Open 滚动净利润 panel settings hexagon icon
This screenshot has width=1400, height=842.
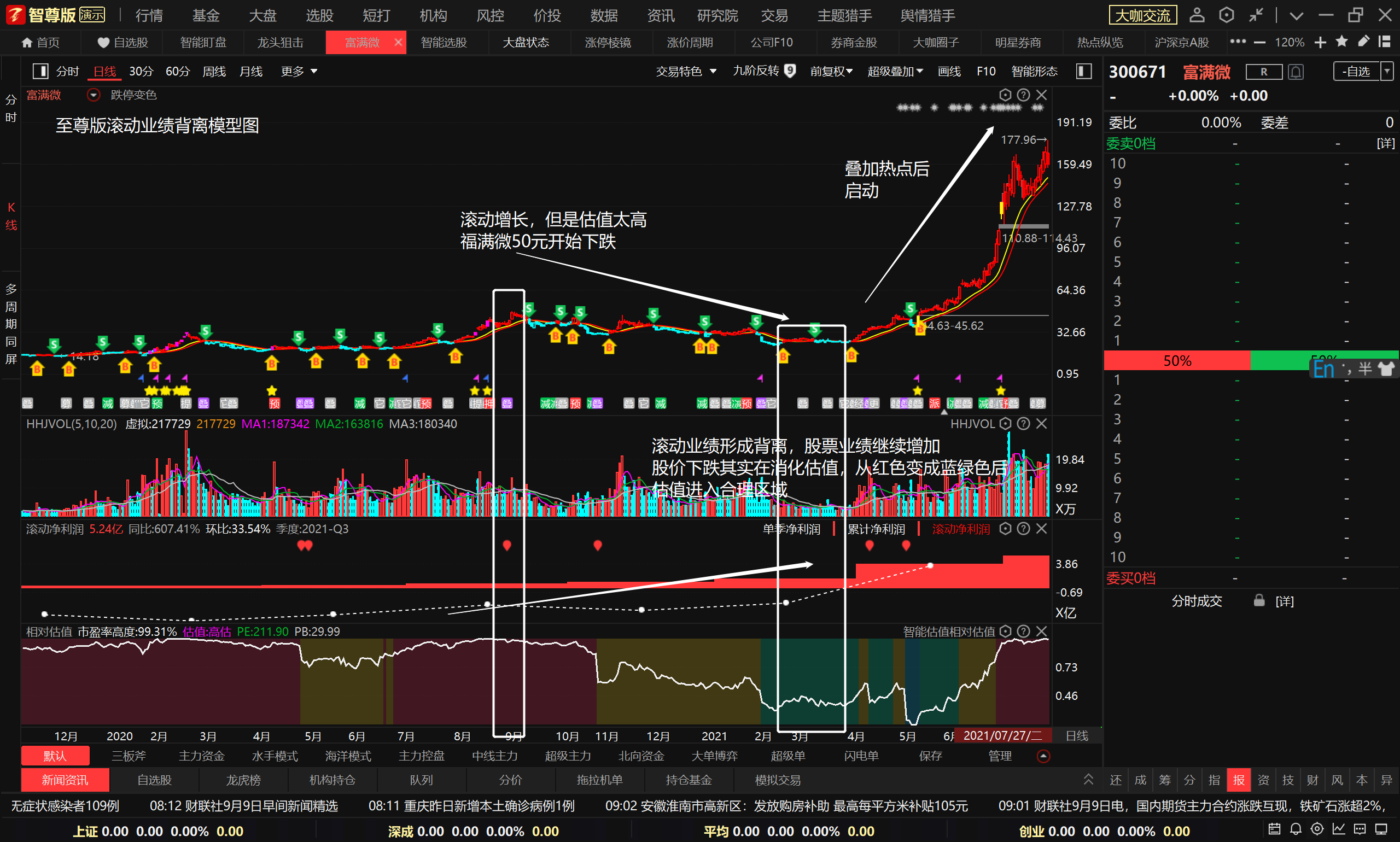1005,528
